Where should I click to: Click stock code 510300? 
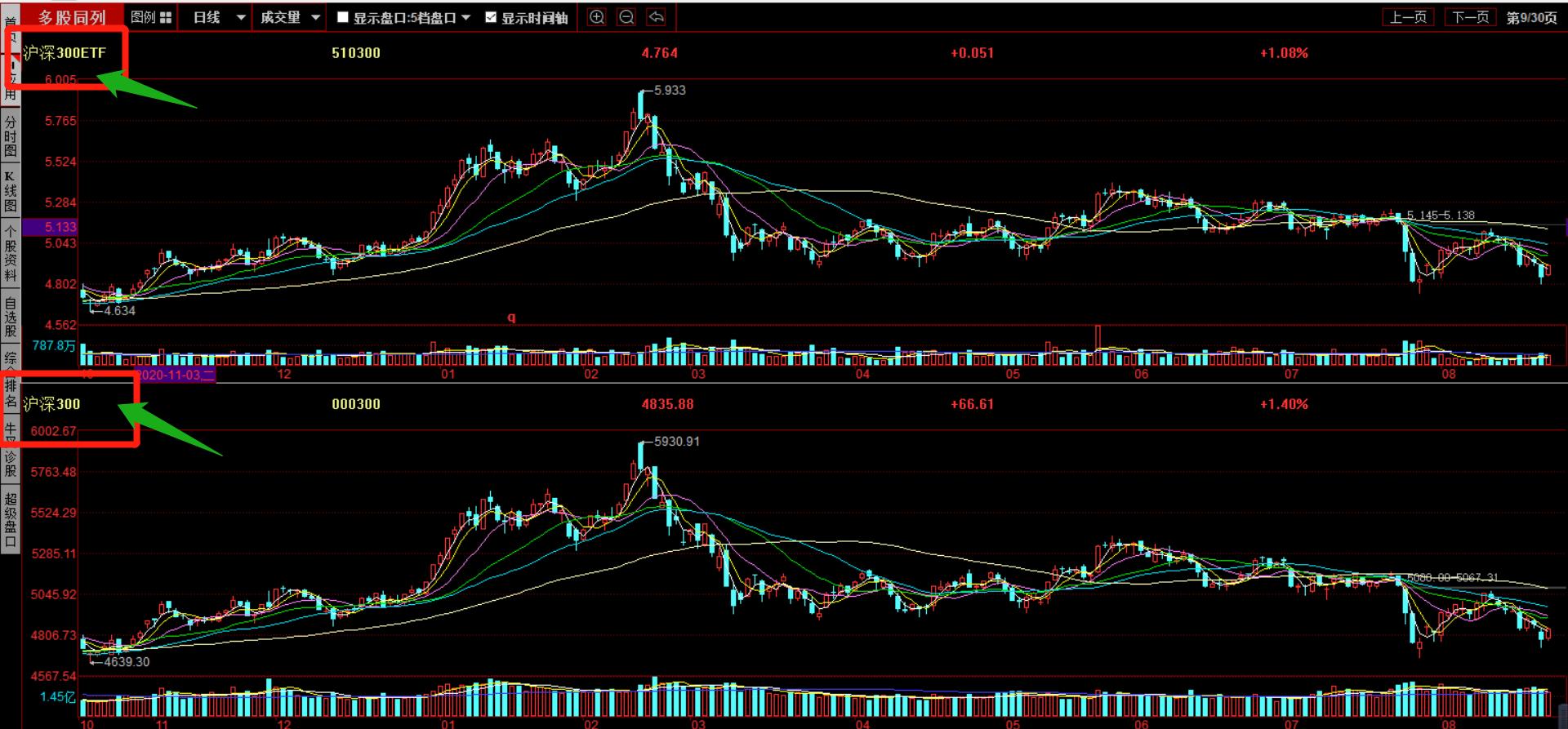click(x=356, y=53)
